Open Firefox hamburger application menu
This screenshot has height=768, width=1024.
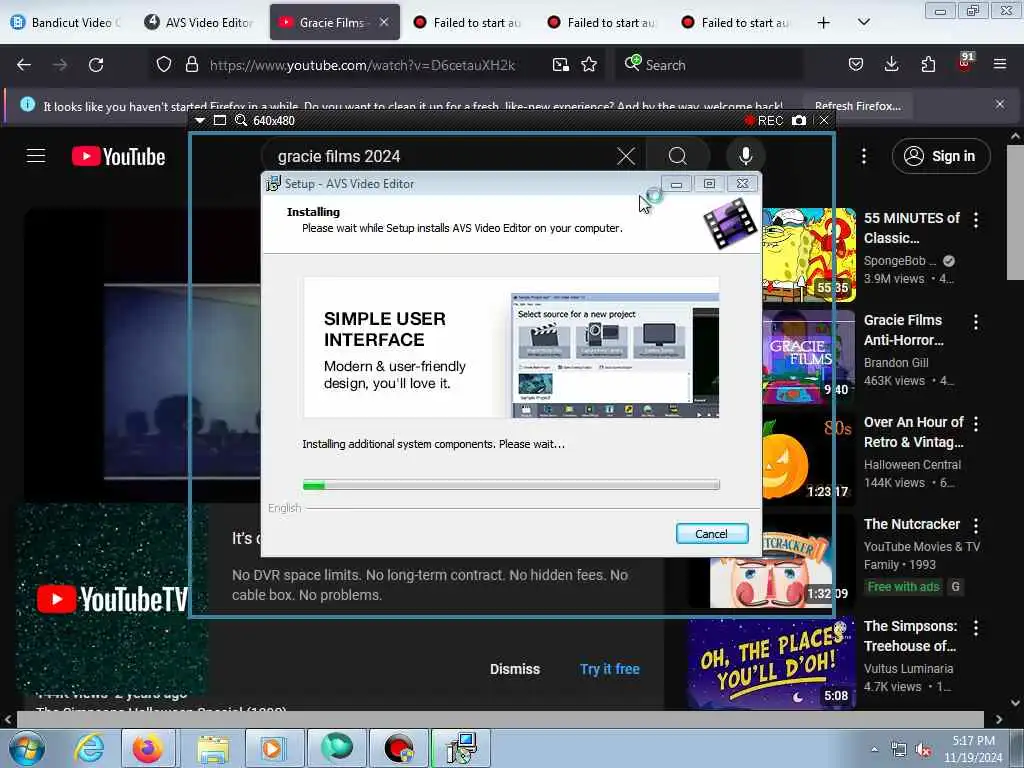pos(1000,64)
